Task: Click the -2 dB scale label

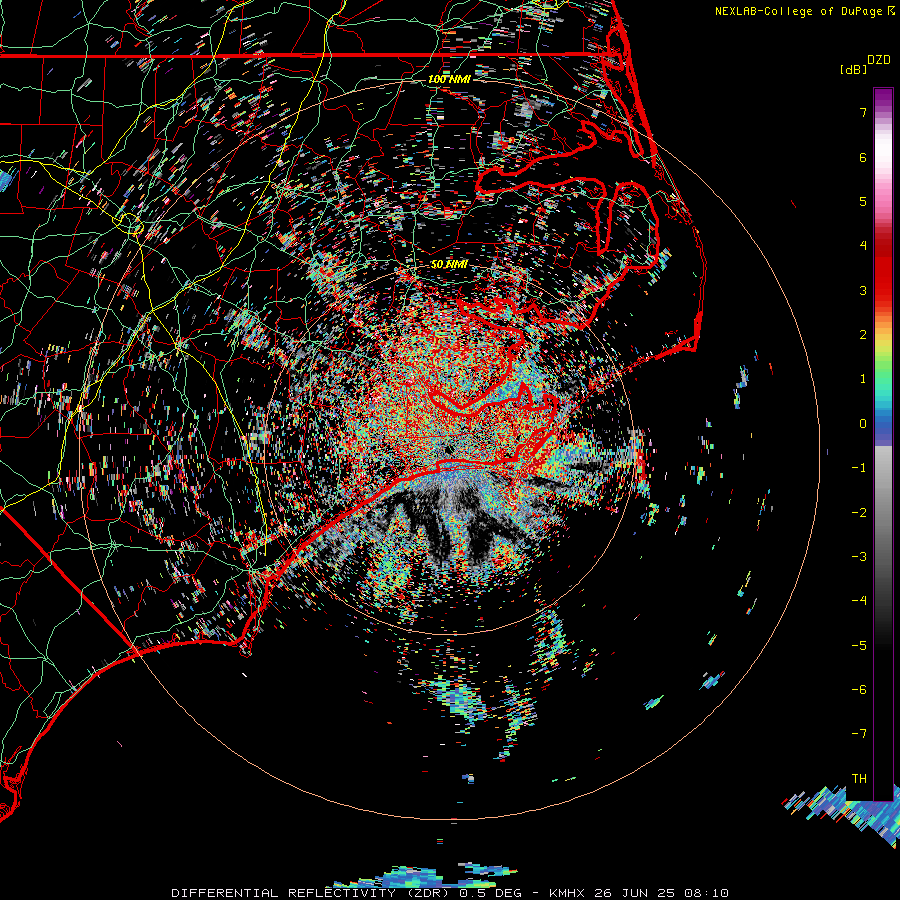Action: (x=859, y=513)
